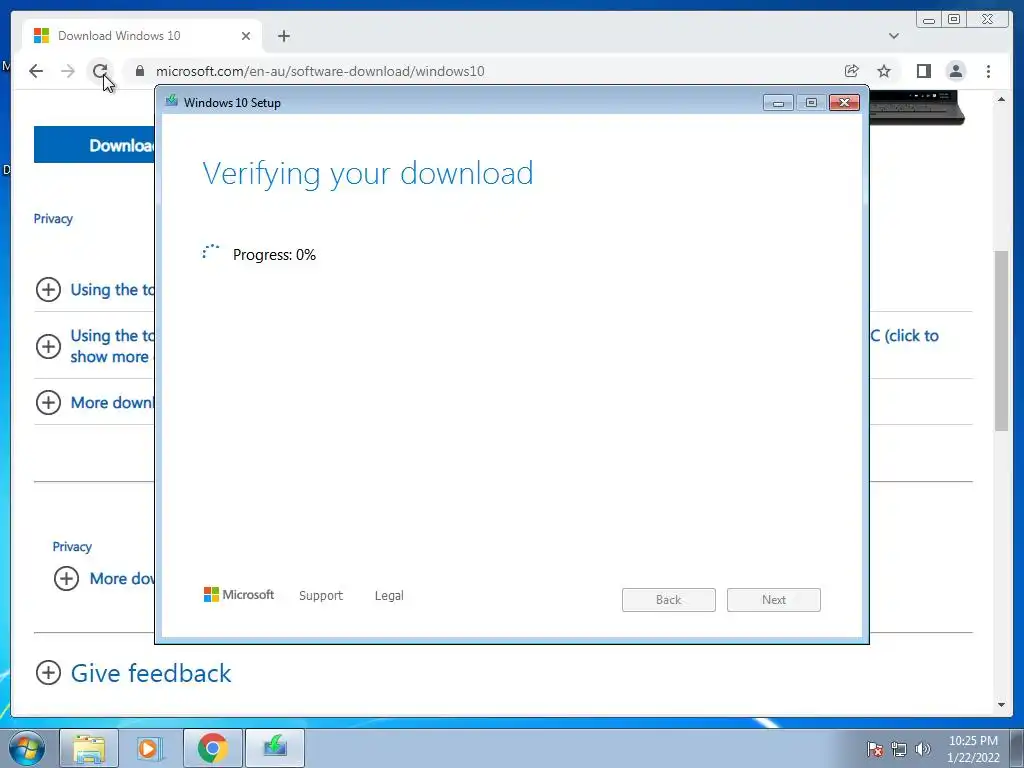This screenshot has width=1024, height=768.
Task: Click the Legal link in Setup
Action: (x=389, y=596)
